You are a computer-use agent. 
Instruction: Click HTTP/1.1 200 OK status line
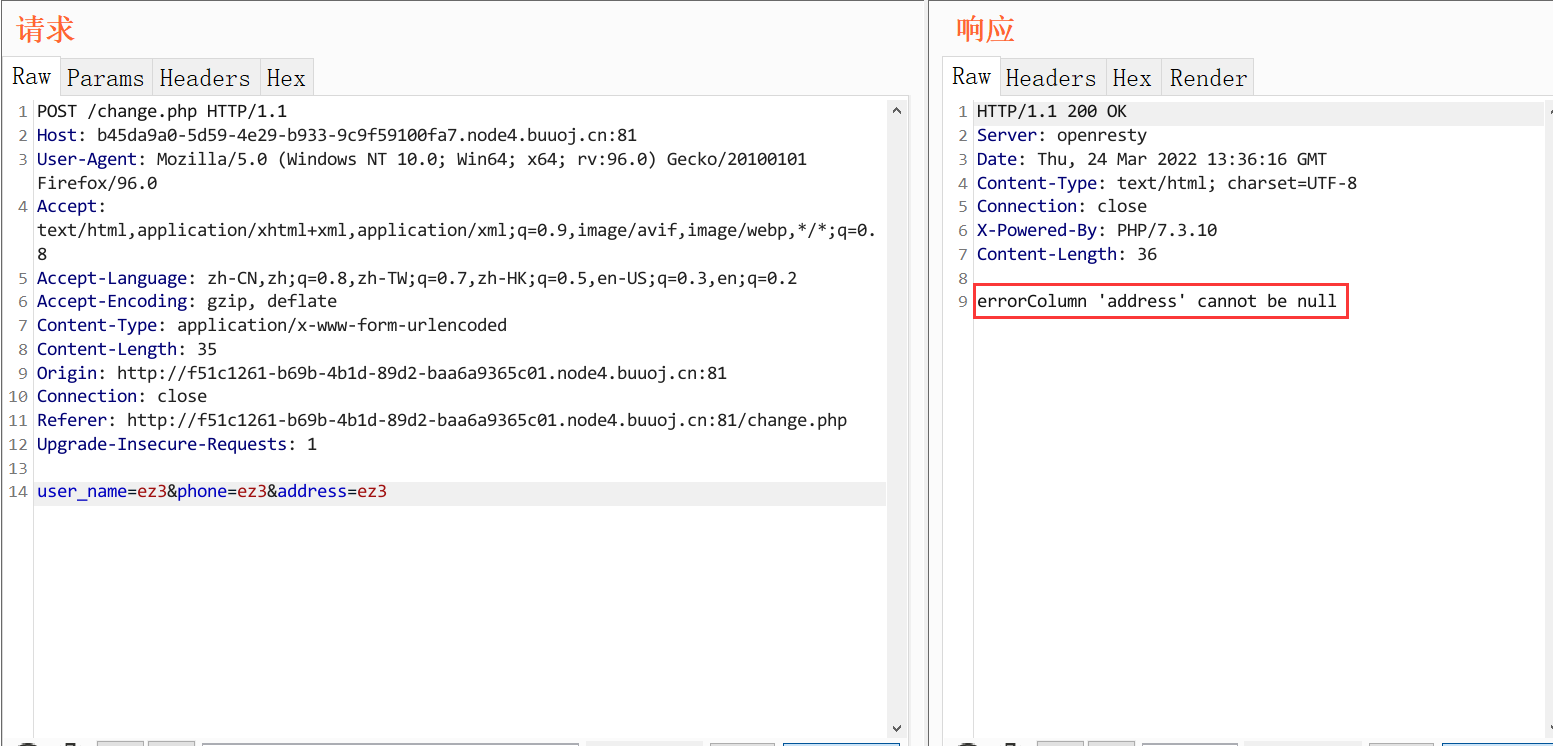coord(1052,111)
